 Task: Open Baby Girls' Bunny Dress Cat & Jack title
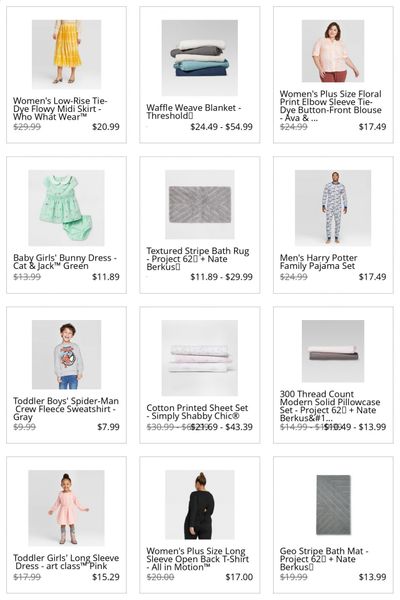(x=65, y=262)
